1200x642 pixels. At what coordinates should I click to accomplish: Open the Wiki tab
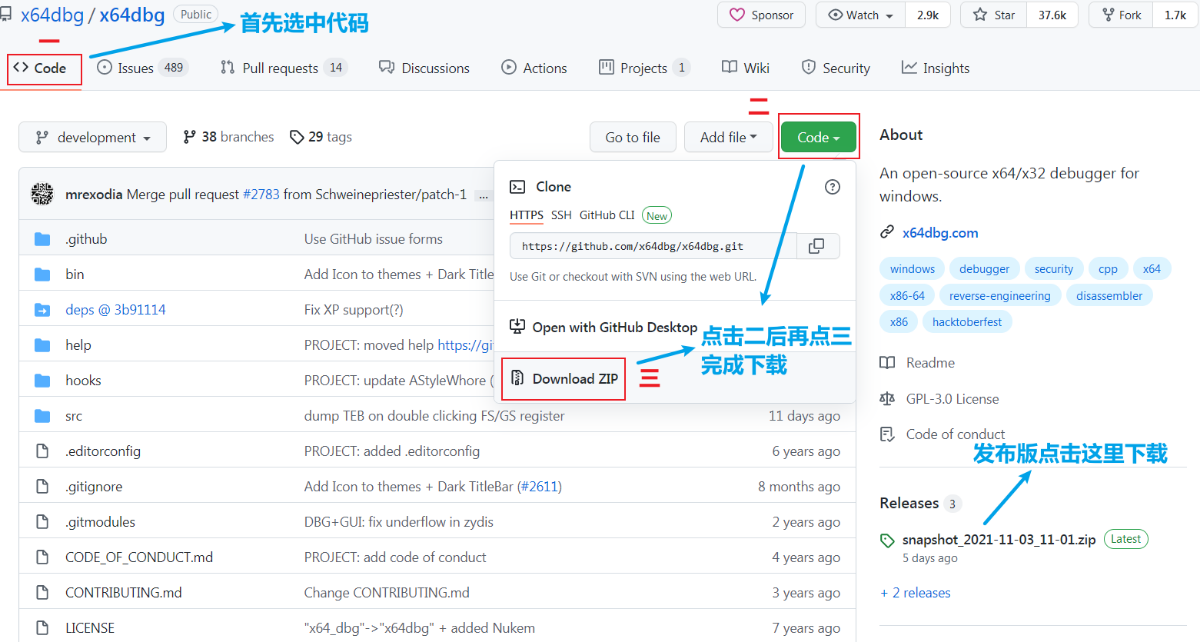click(746, 68)
